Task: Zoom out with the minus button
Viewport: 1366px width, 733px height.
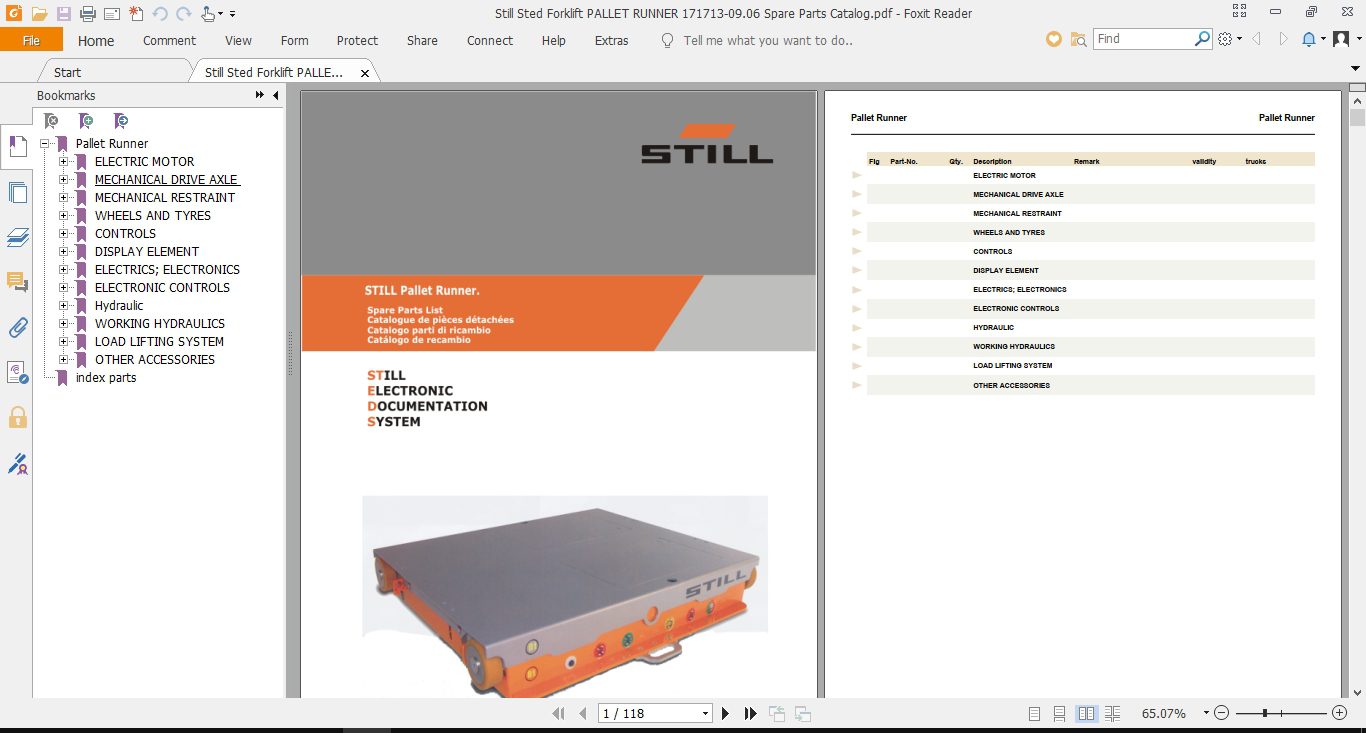Action: tap(1222, 713)
